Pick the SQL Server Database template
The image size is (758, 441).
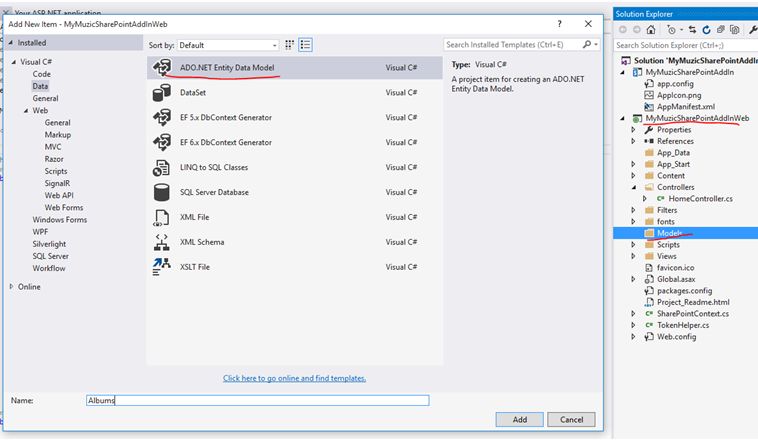coord(294,192)
